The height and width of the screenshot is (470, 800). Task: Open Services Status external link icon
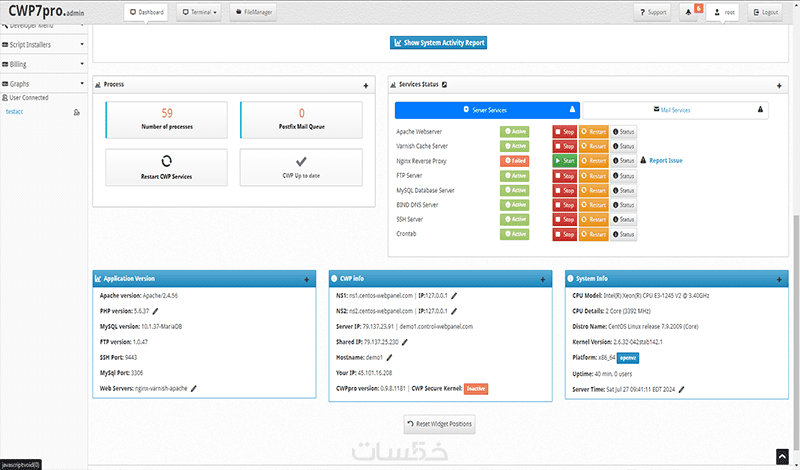point(444,85)
